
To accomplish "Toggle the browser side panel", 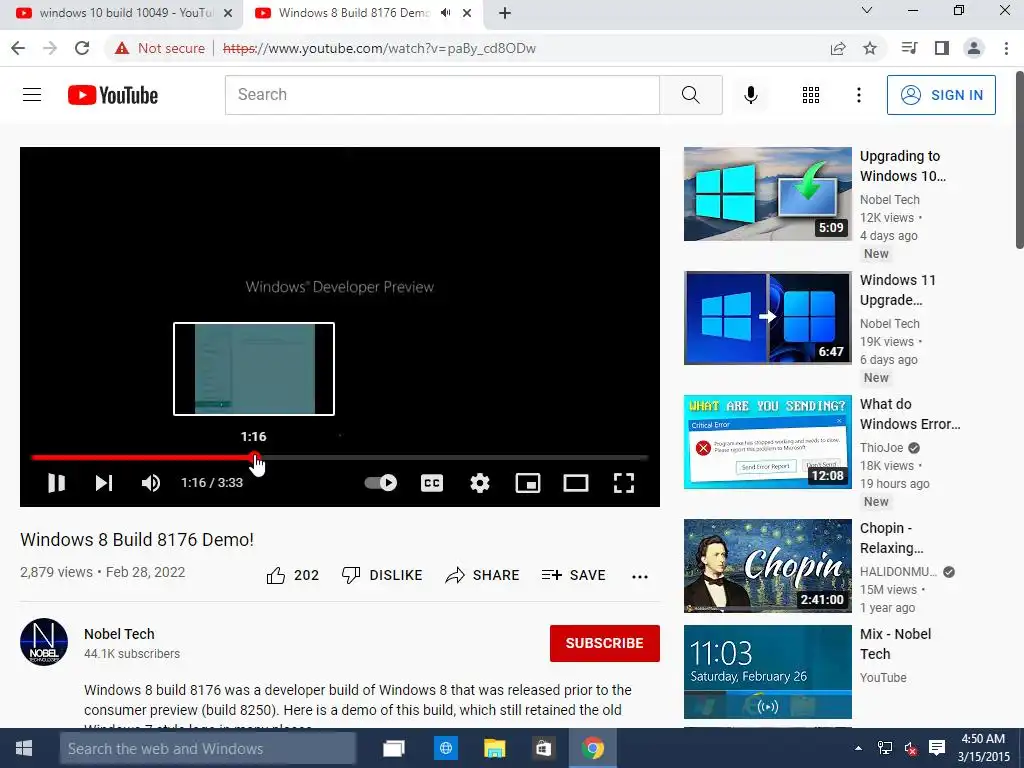I will pos(942,48).
